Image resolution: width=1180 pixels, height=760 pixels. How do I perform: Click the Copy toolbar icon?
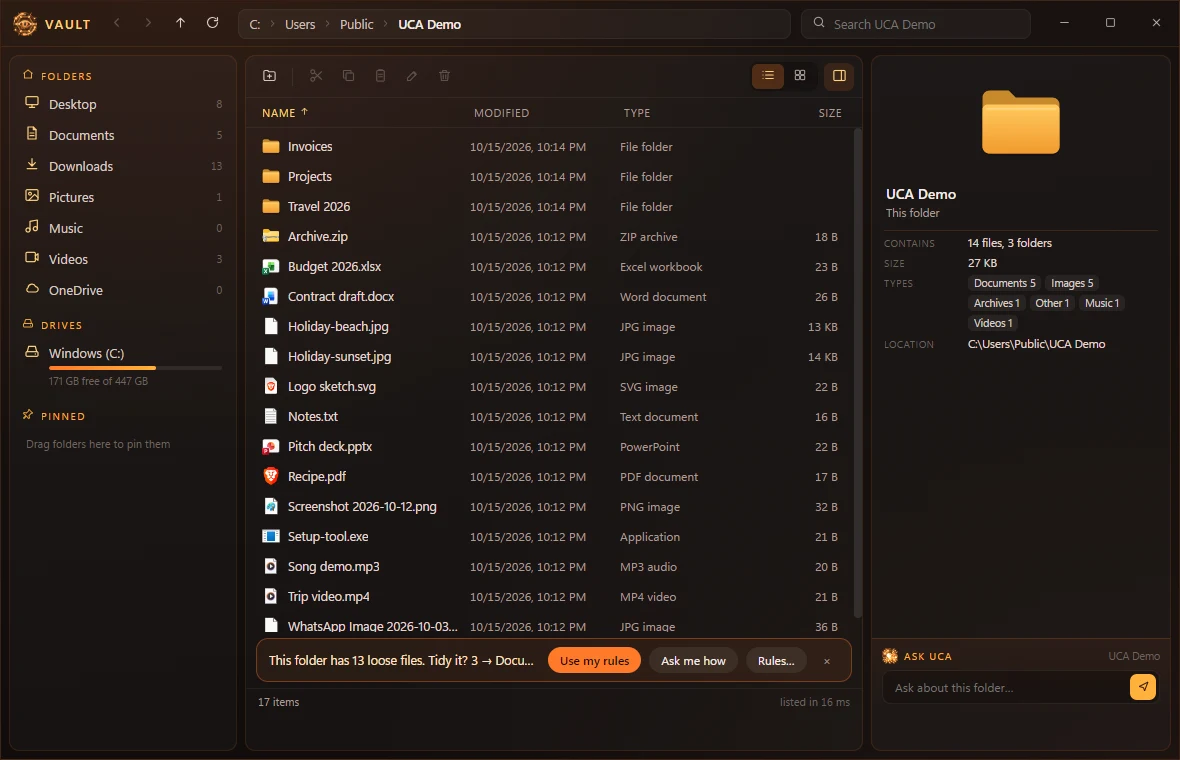tap(348, 75)
